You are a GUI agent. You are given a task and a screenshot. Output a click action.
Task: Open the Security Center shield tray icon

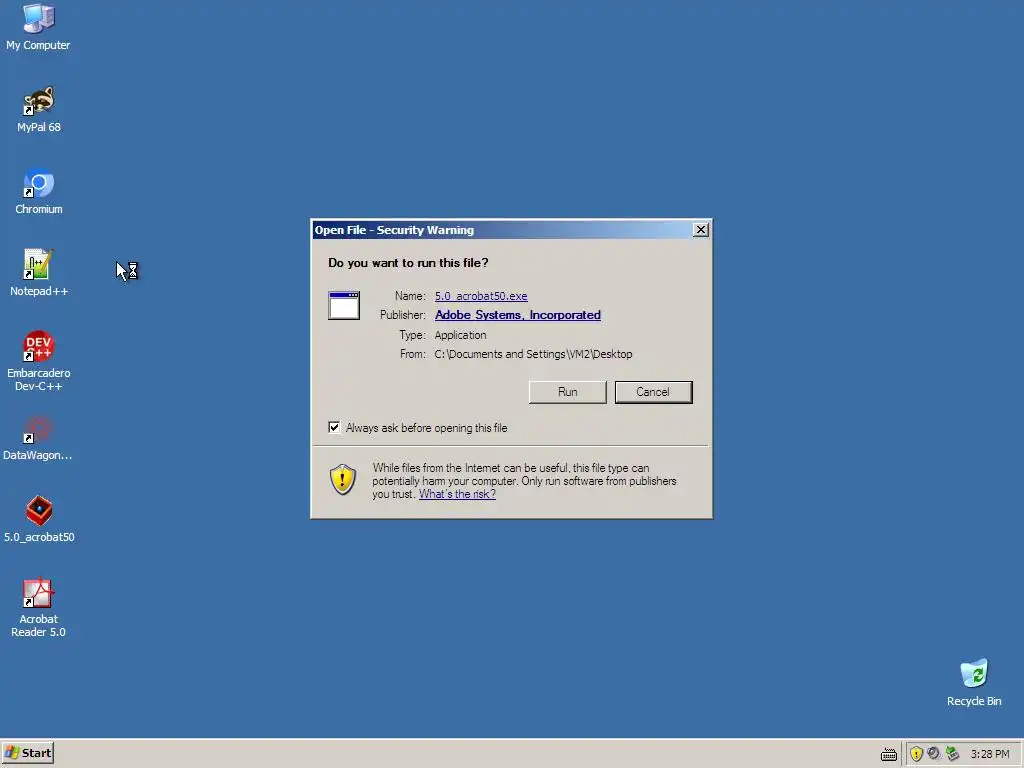pyautogui.click(x=916, y=754)
